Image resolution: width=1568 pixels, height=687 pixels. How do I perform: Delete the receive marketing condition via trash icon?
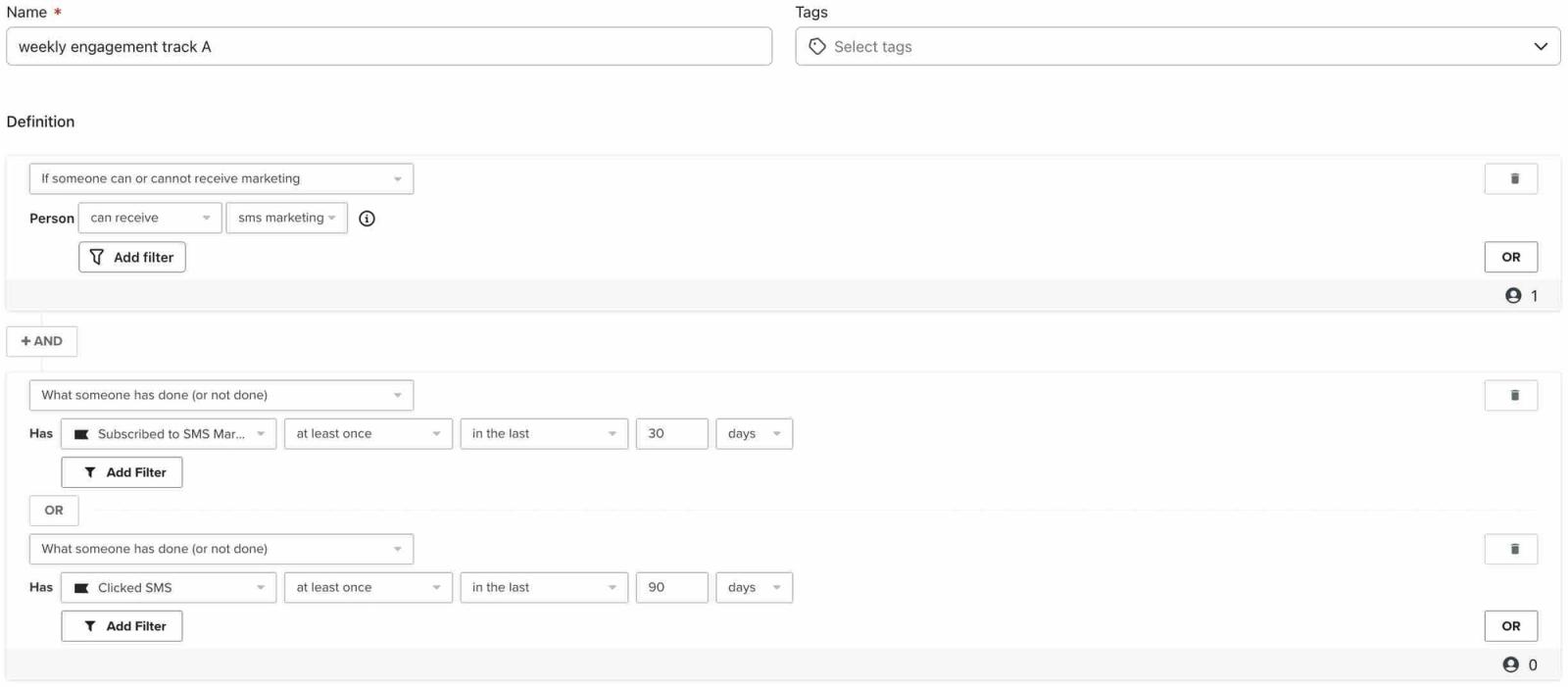(1510, 178)
